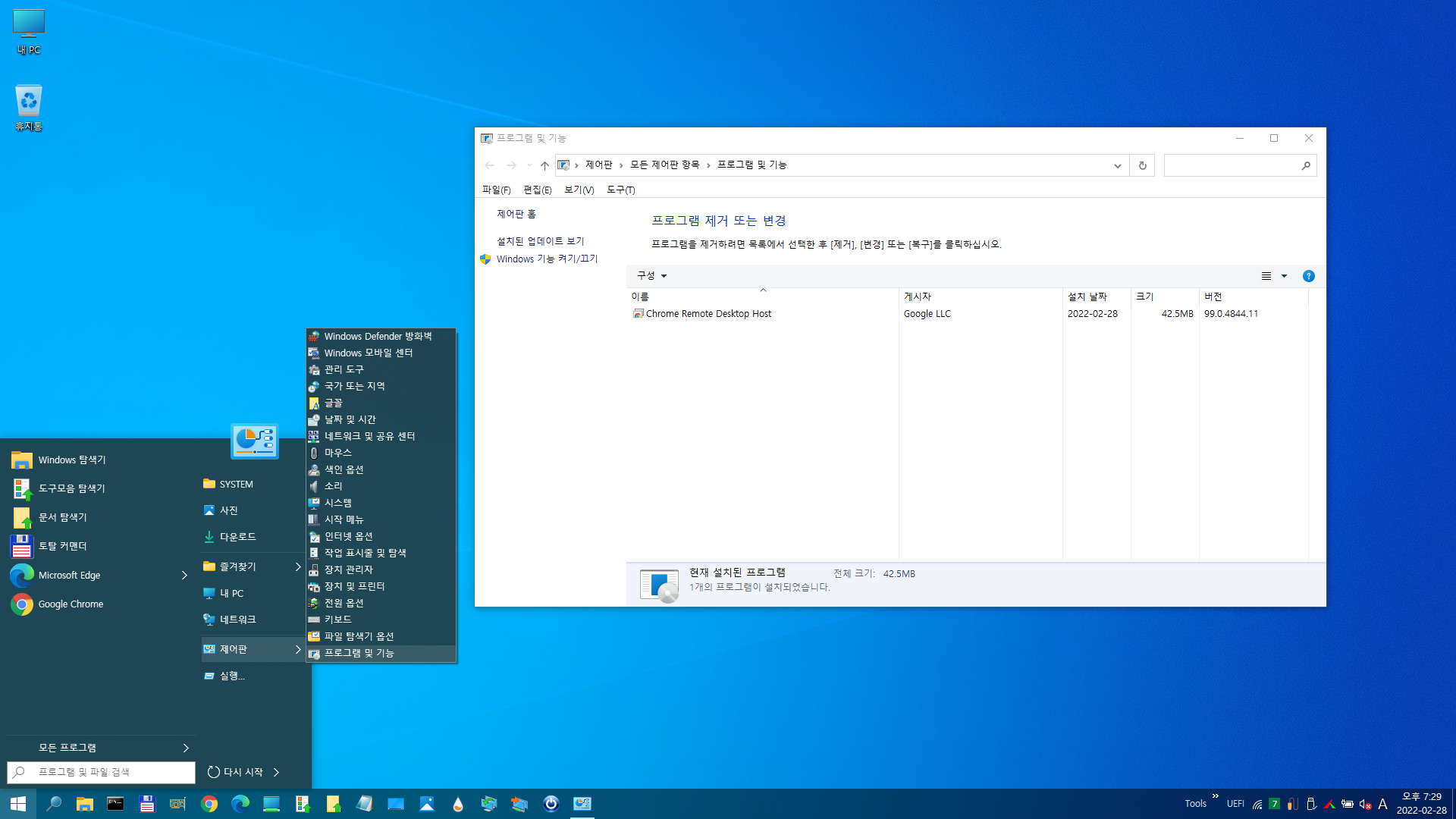This screenshot has width=1456, height=819.
Task: Open the recent locations dropdown arrow
Action: 529,165
